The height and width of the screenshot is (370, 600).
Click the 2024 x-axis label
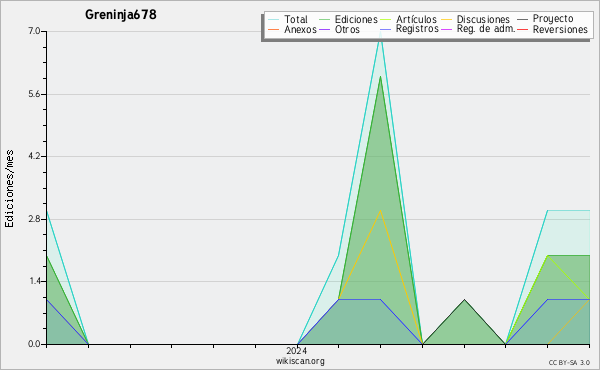[x=297, y=351]
